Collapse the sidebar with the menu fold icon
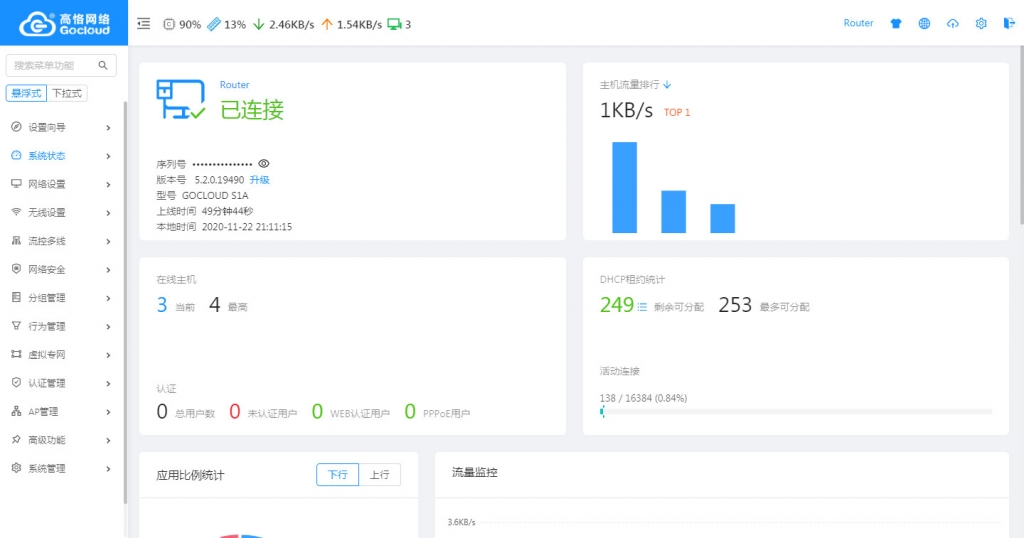 (144, 24)
